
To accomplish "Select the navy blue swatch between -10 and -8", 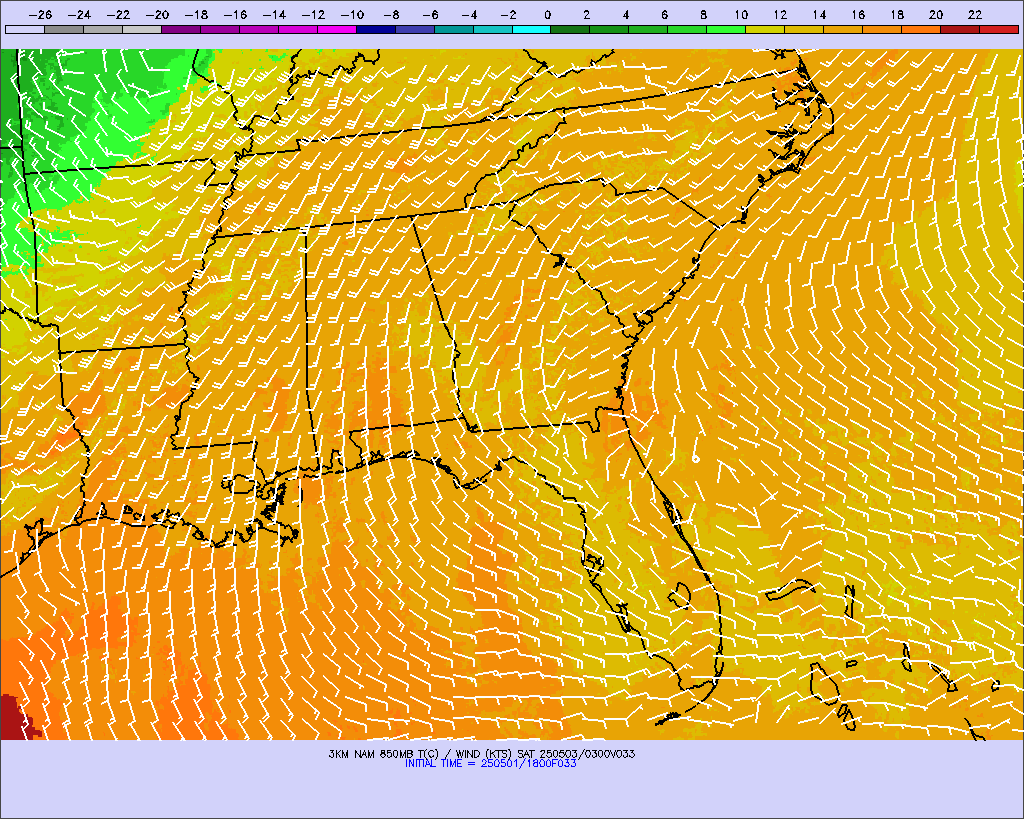I will click(376, 29).
